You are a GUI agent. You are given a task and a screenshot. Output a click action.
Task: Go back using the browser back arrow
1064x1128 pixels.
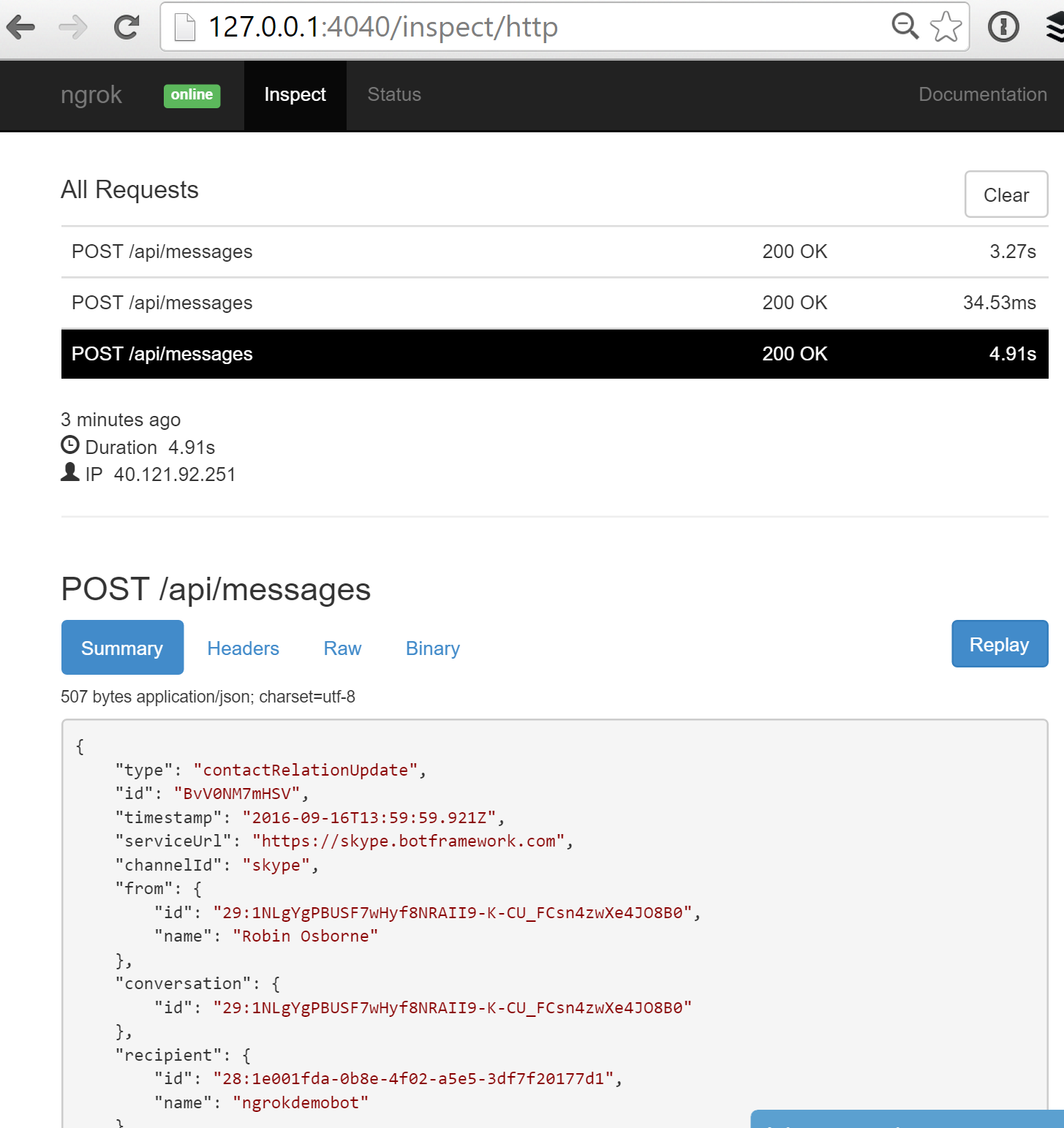(20, 28)
